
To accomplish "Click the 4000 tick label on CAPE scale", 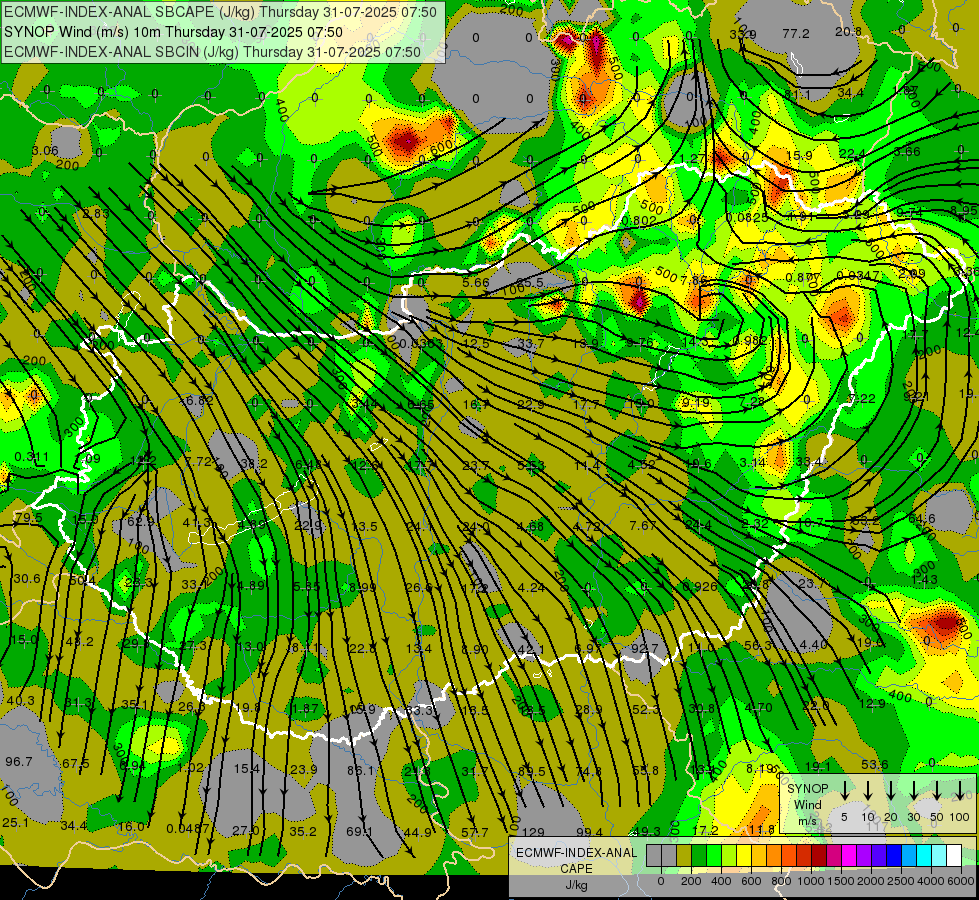I will [x=932, y=881].
